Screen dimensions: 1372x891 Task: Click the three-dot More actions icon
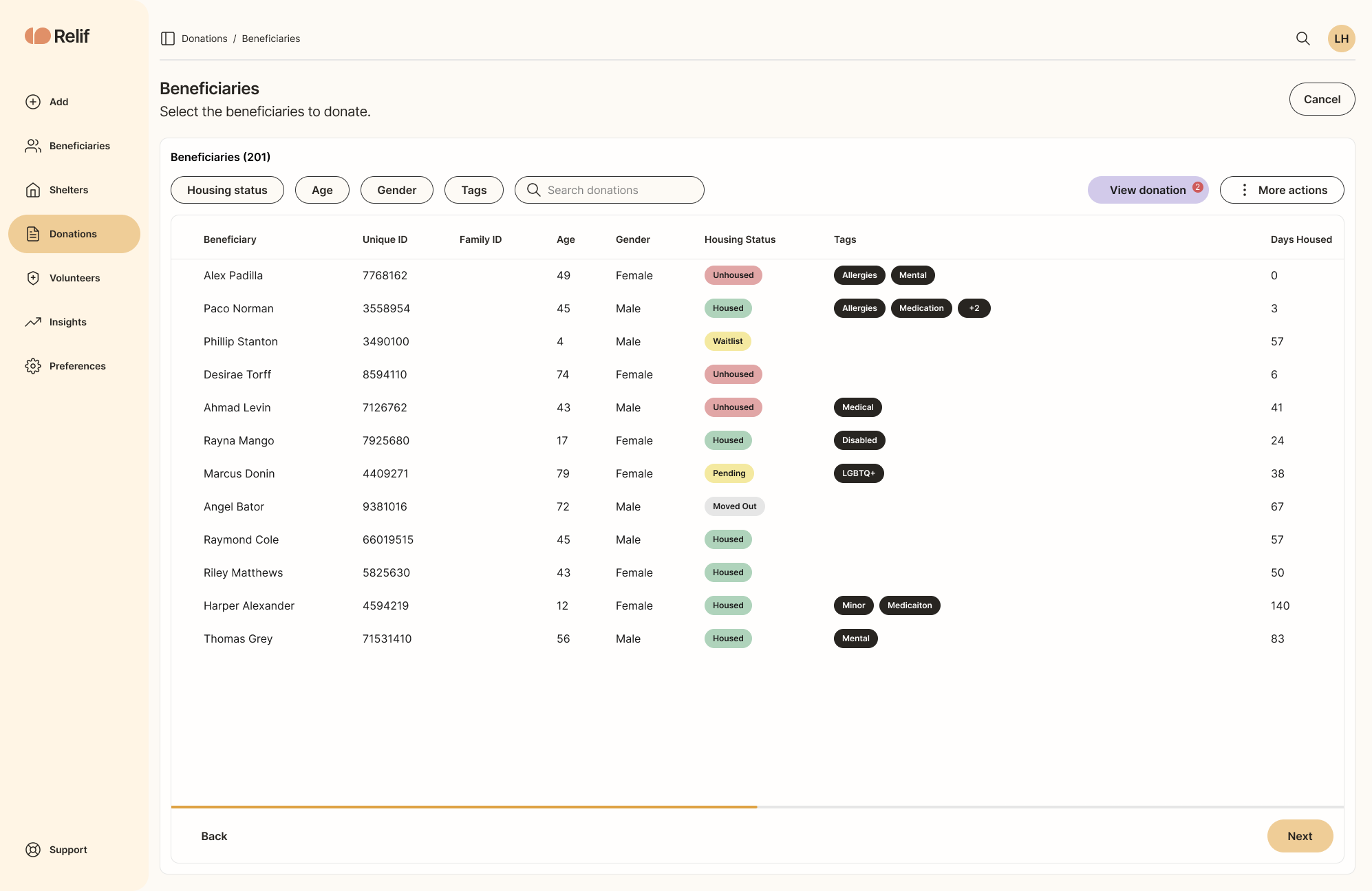[x=1244, y=190]
